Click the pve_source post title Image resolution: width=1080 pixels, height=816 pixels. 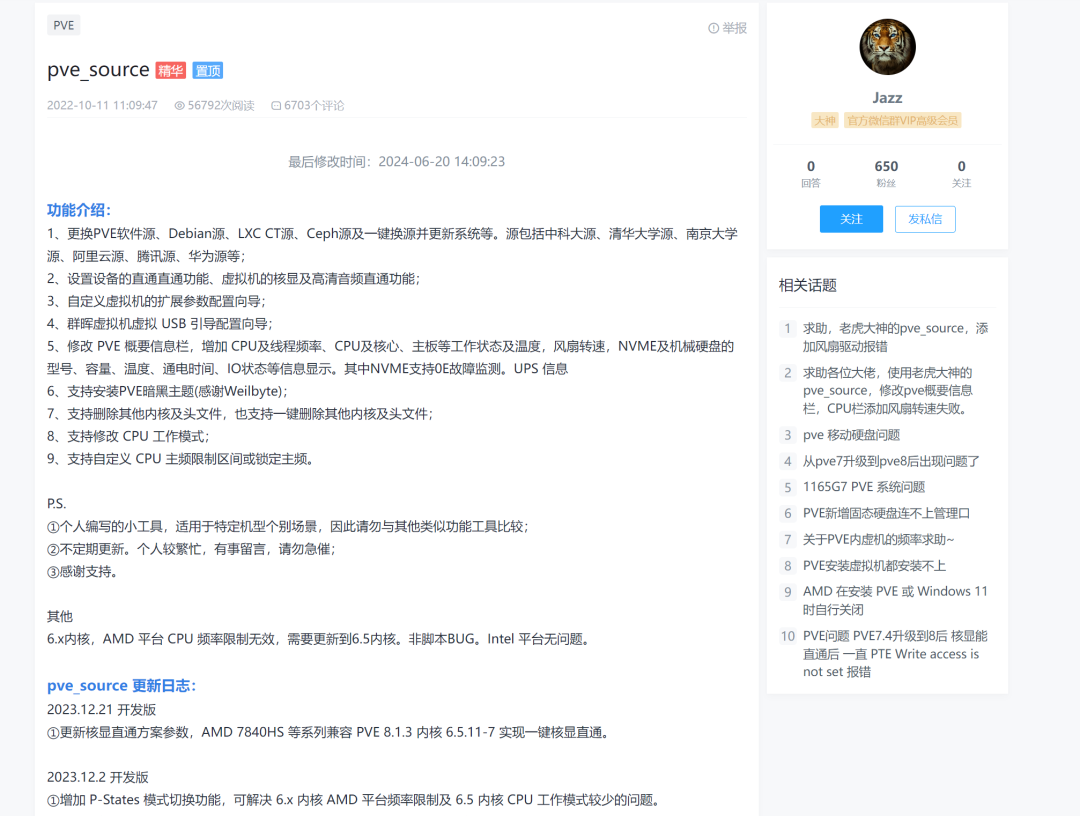point(98,70)
